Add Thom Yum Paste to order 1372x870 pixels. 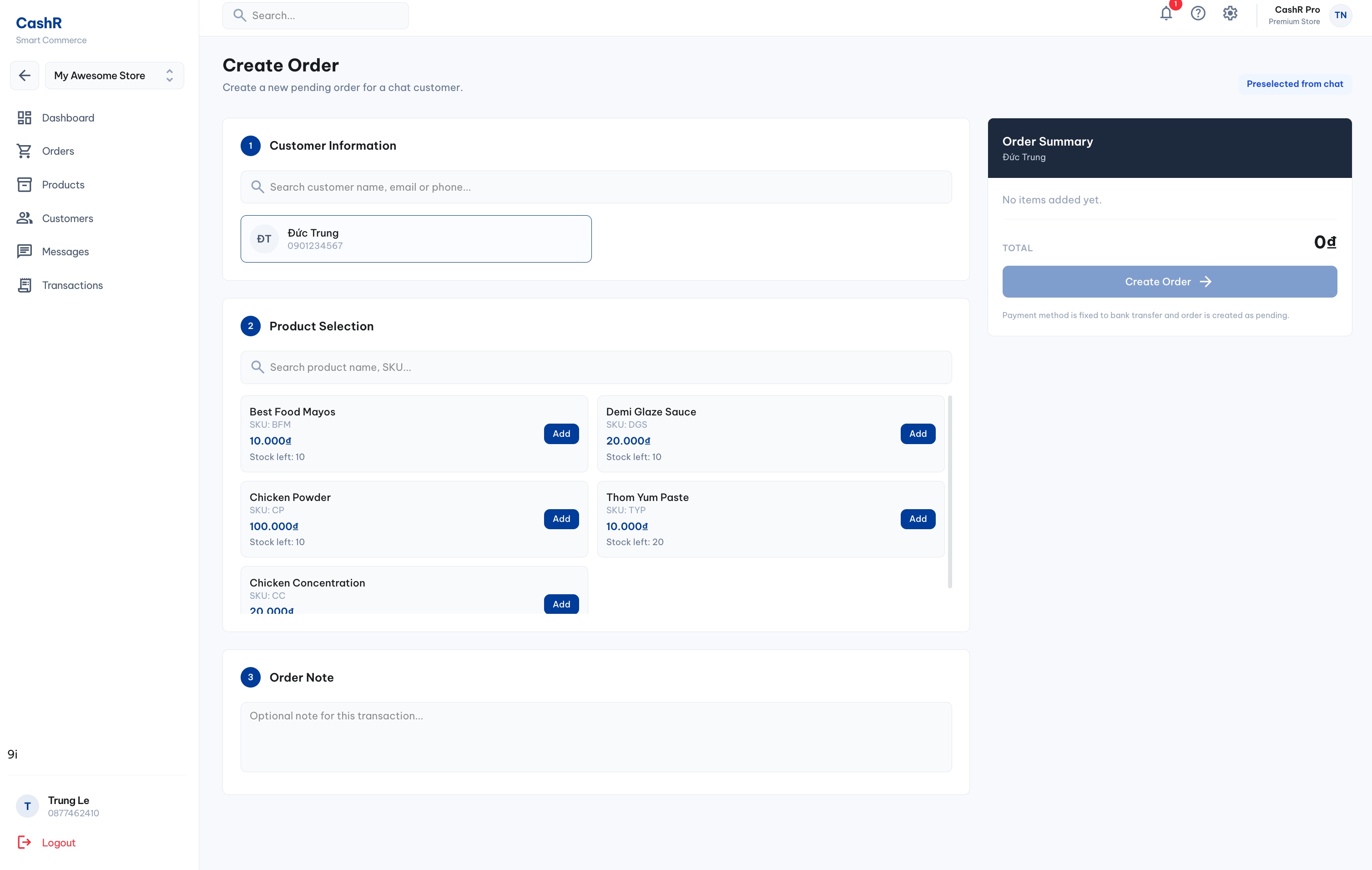coord(918,519)
